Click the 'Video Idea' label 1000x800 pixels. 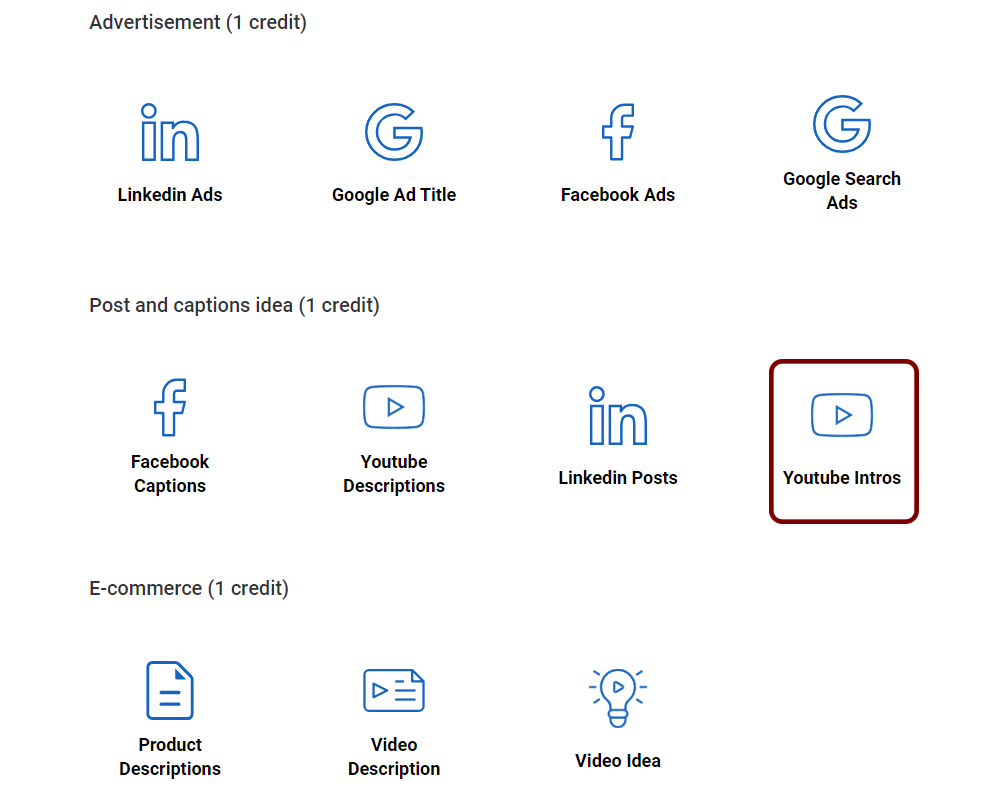click(x=618, y=761)
